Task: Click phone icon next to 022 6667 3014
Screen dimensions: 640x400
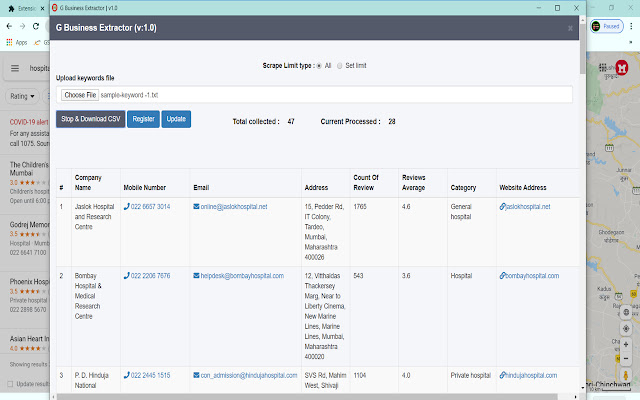Action: [x=126, y=207]
